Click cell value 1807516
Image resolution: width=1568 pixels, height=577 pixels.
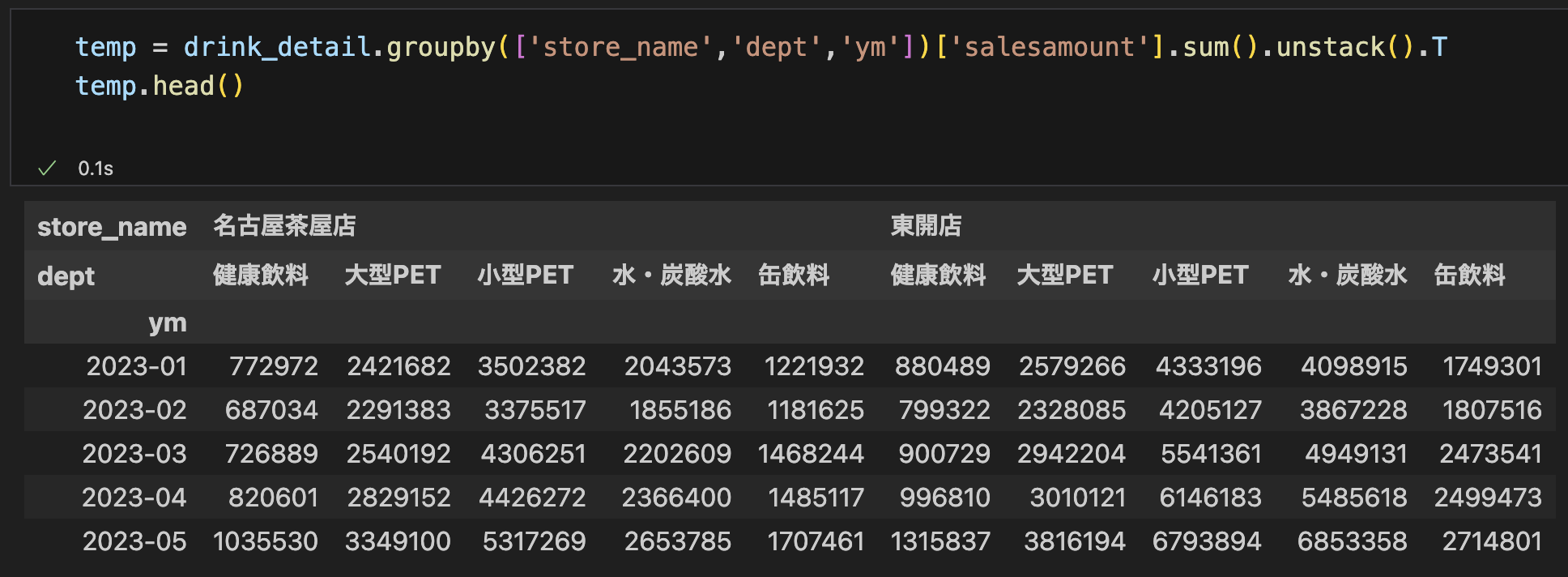pyautogui.click(x=1492, y=410)
